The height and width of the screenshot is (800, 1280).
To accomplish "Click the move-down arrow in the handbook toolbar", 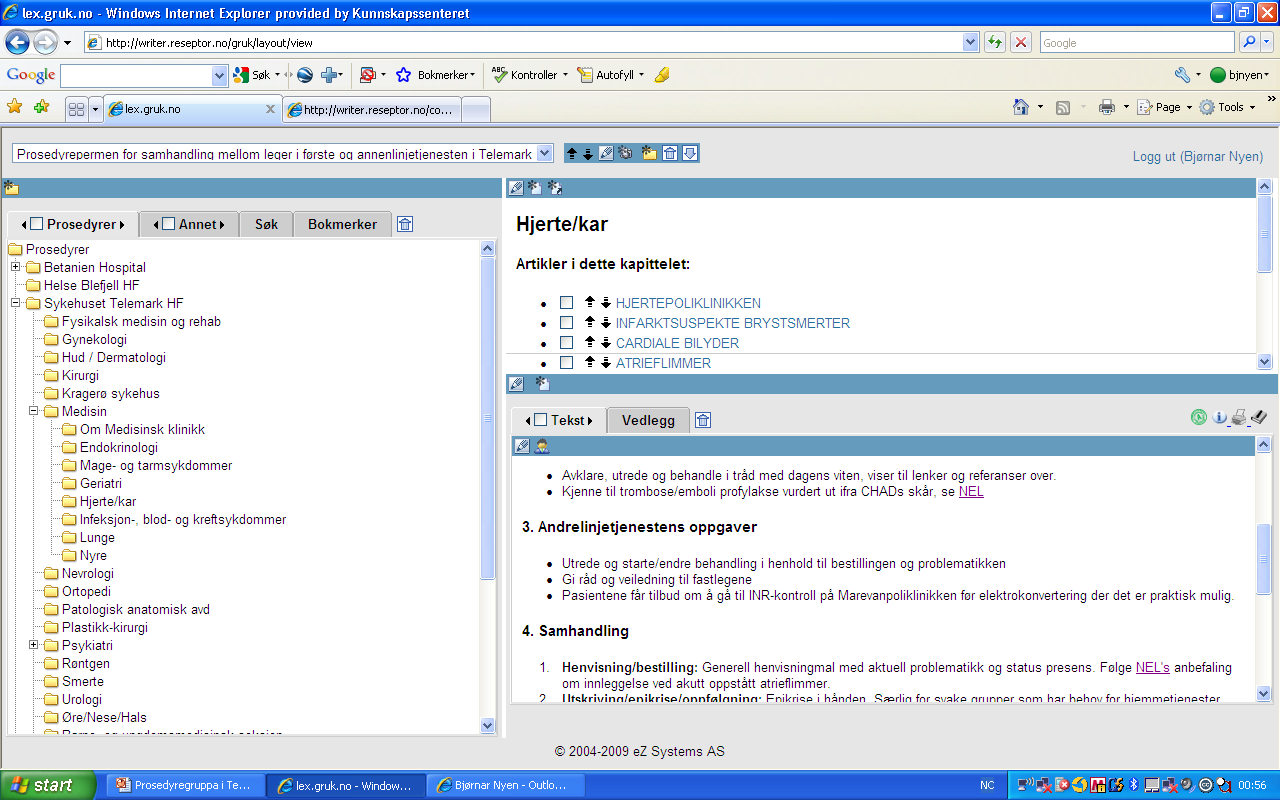I will [x=588, y=153].
